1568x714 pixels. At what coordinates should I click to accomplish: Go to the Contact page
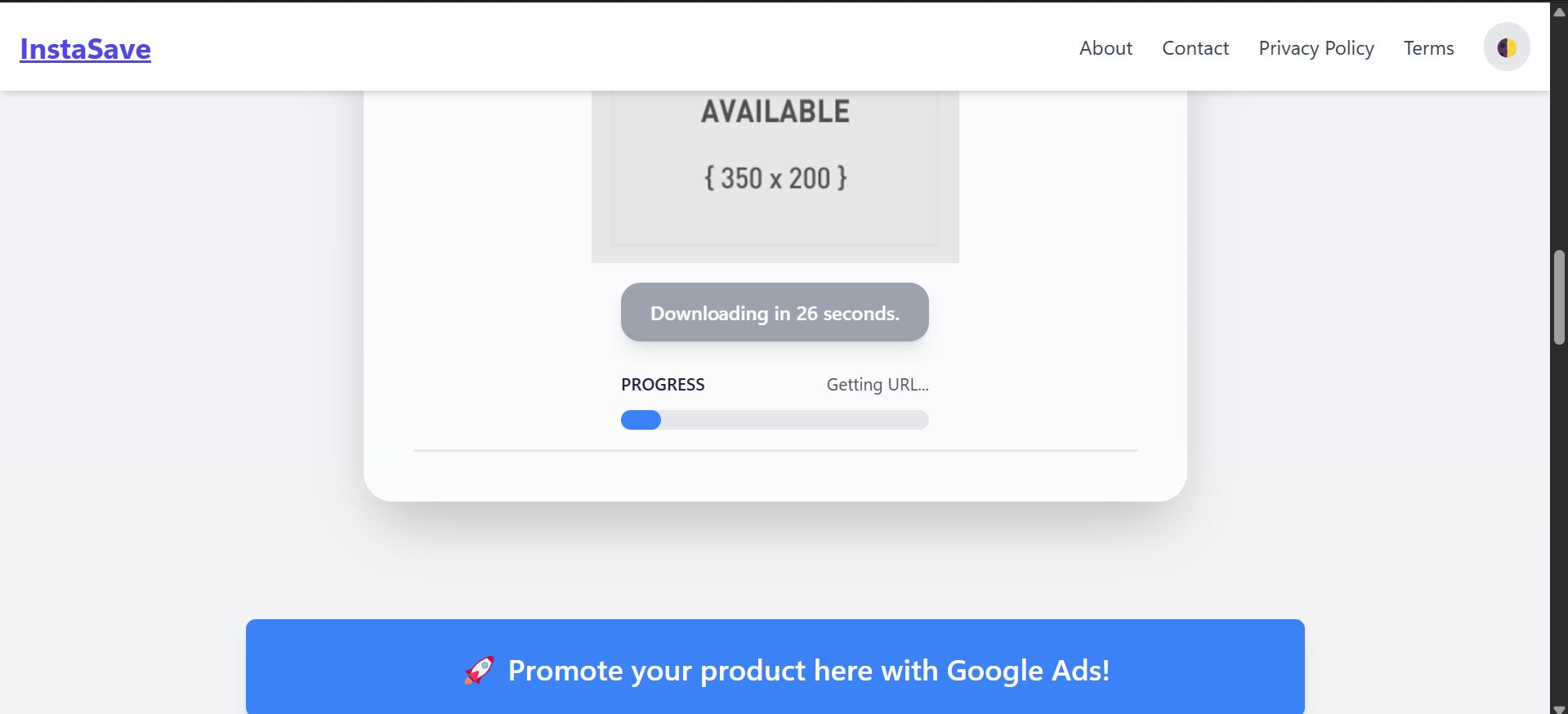[1195, 48]
